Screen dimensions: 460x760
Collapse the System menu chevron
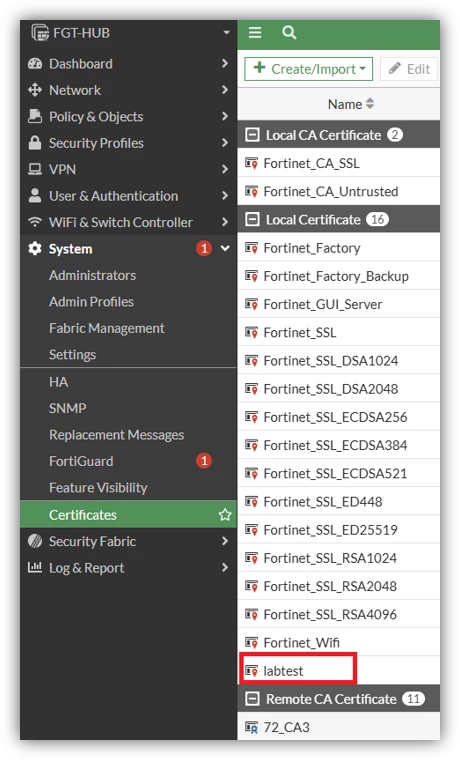tap(225, 248)
